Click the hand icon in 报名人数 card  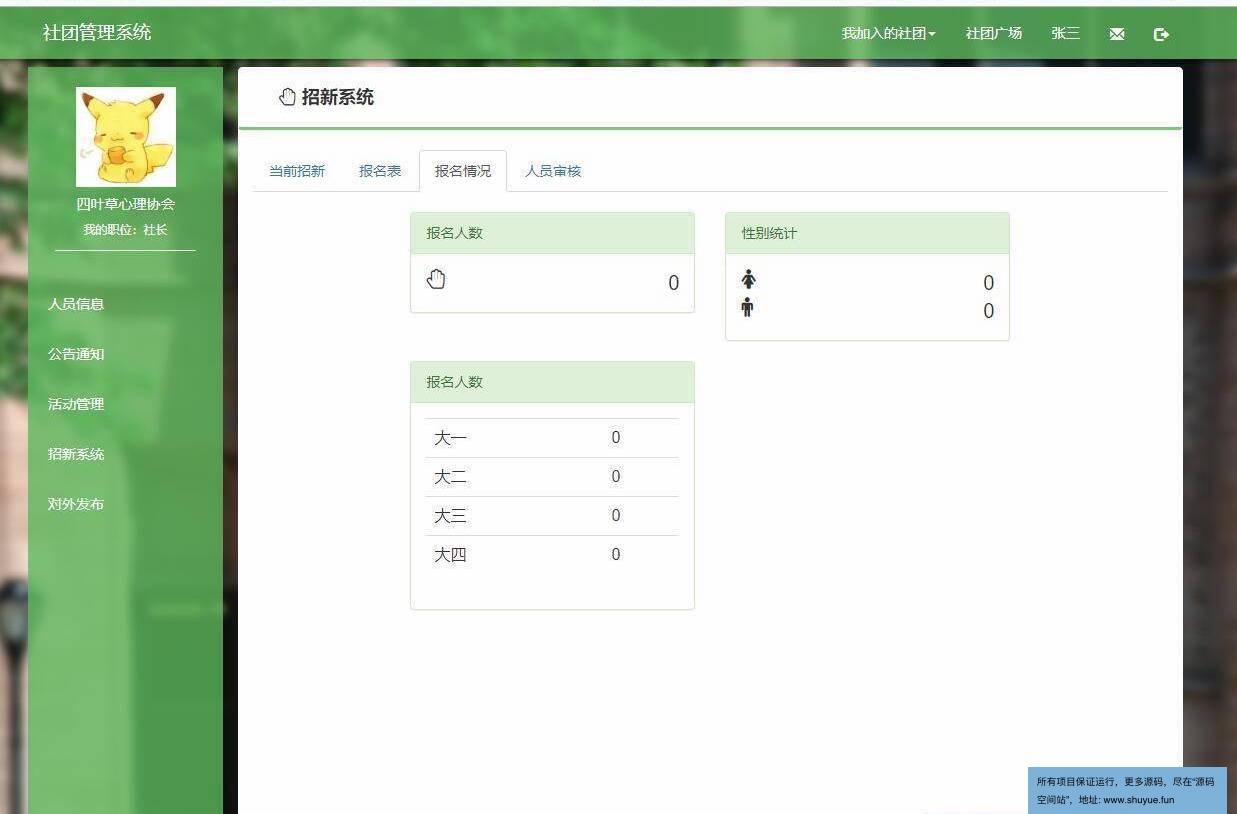click(x=436, y=279)
